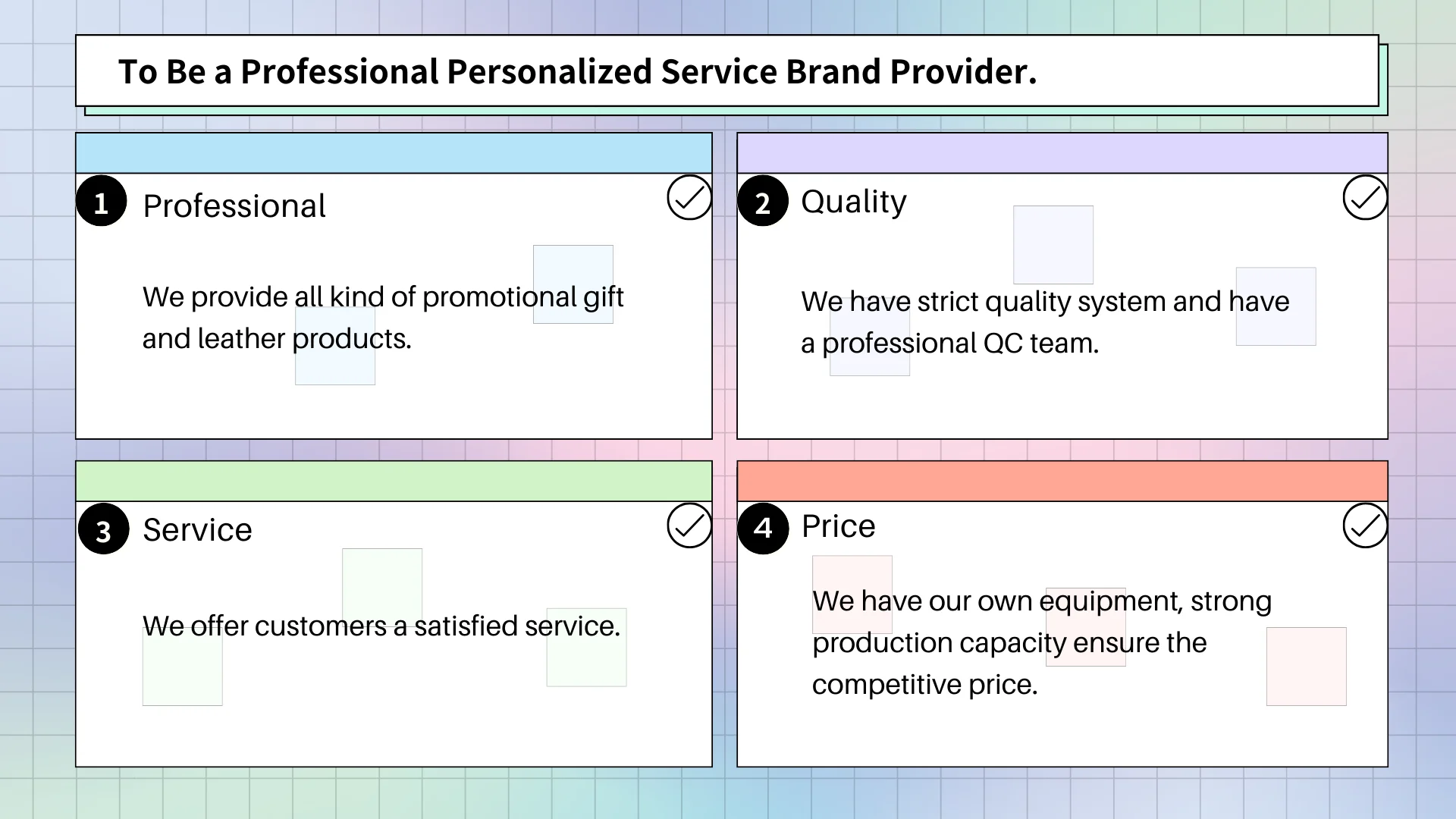Select the strict quality system paragraph
Image resolution: width=1456 pixels, height=819 pixels.
click(1045, 322)
